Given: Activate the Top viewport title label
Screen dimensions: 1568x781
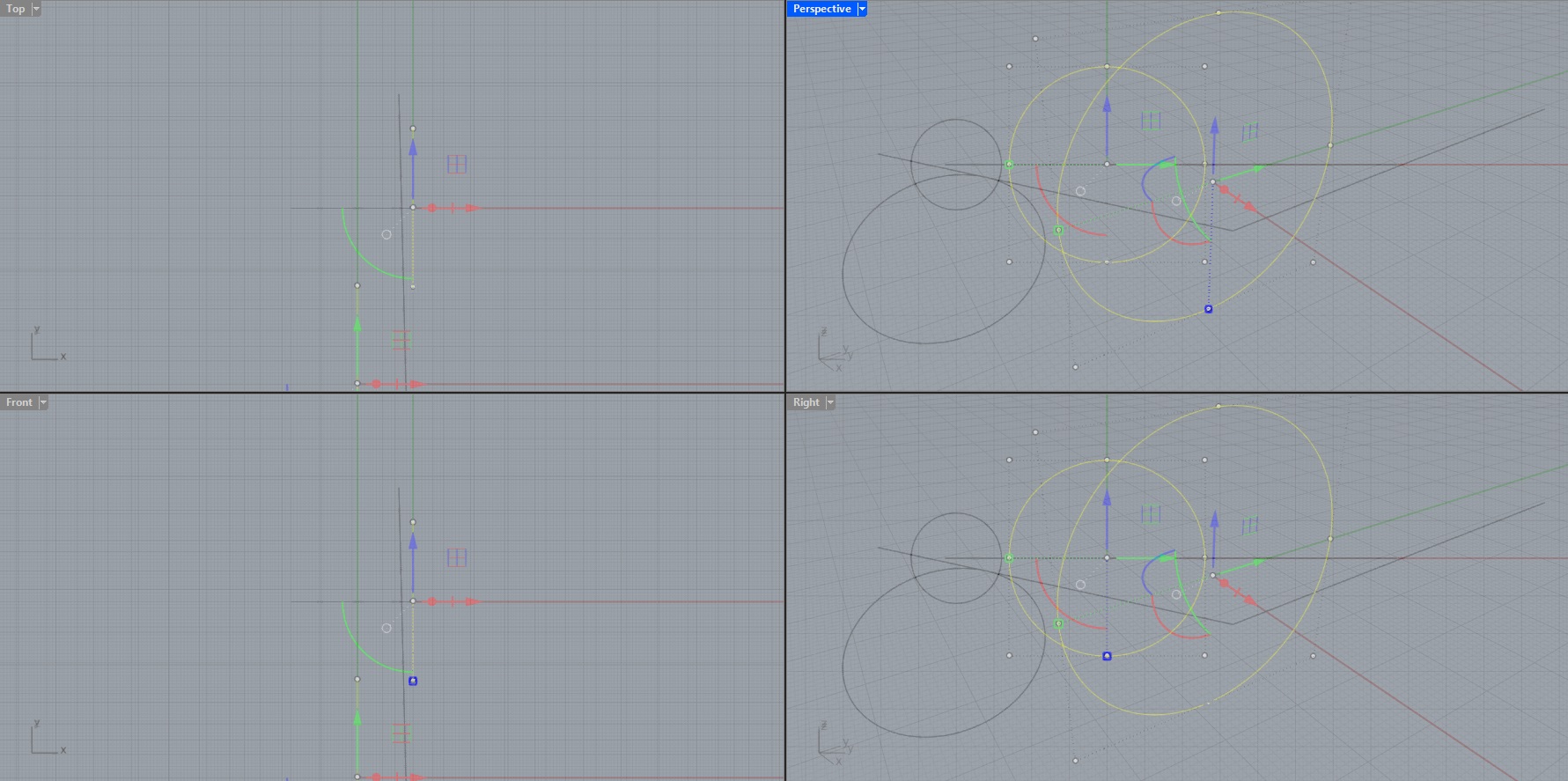Looking at the screenshot, I should point(16,9).
